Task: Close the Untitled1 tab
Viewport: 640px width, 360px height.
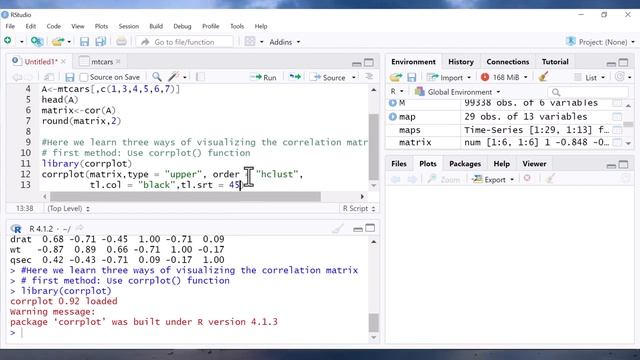Action: tap(63, 62)
